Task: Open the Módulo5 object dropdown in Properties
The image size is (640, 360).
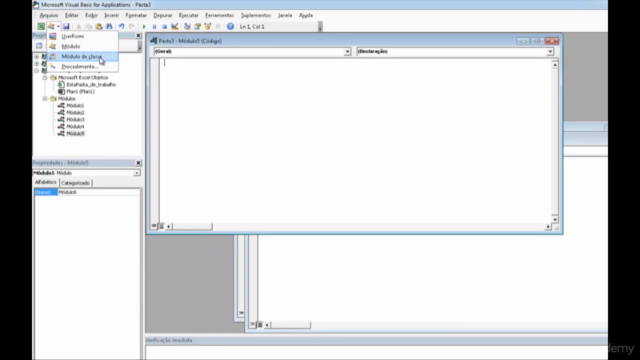Action: [x=137, y=173]
